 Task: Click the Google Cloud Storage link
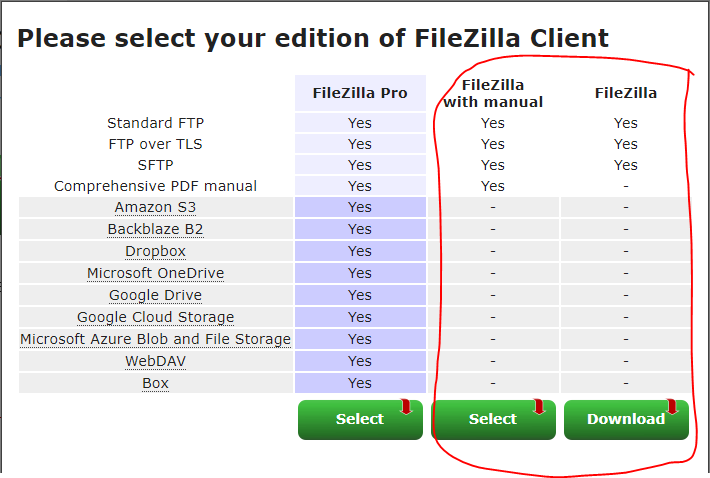point(156,317)
